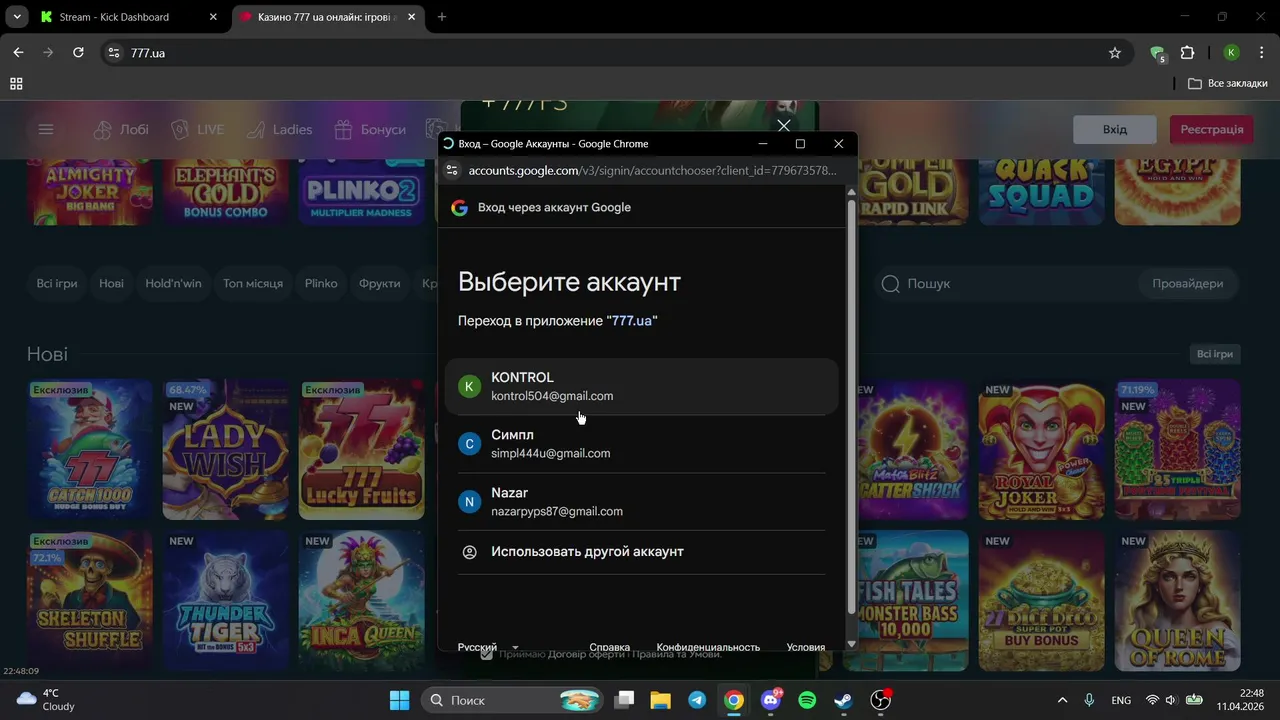Reload the 777.ua page
1280x720 pixels.
pyautogui.click(x=78, y=53)
